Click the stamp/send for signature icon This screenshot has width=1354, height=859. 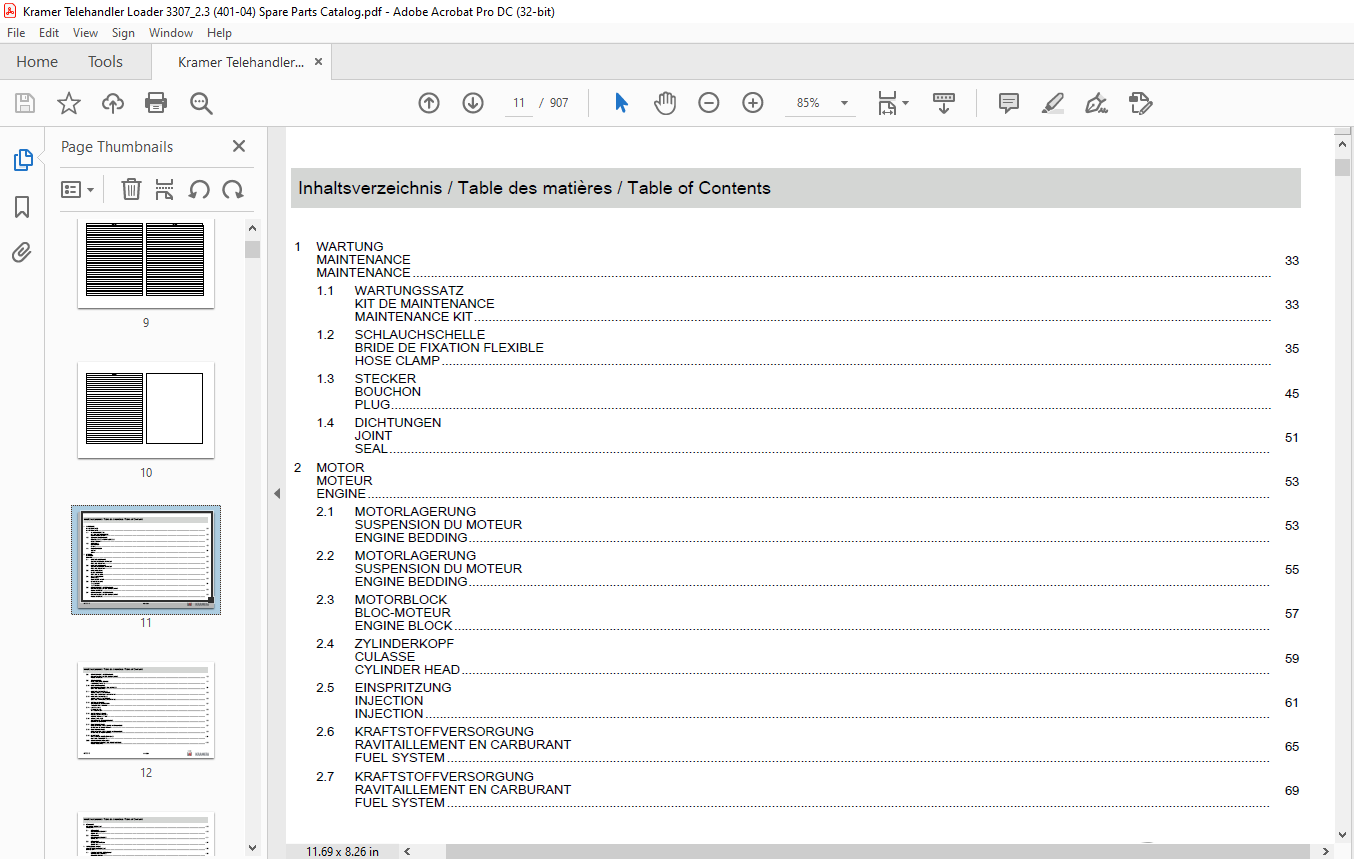click(1140, 103)
